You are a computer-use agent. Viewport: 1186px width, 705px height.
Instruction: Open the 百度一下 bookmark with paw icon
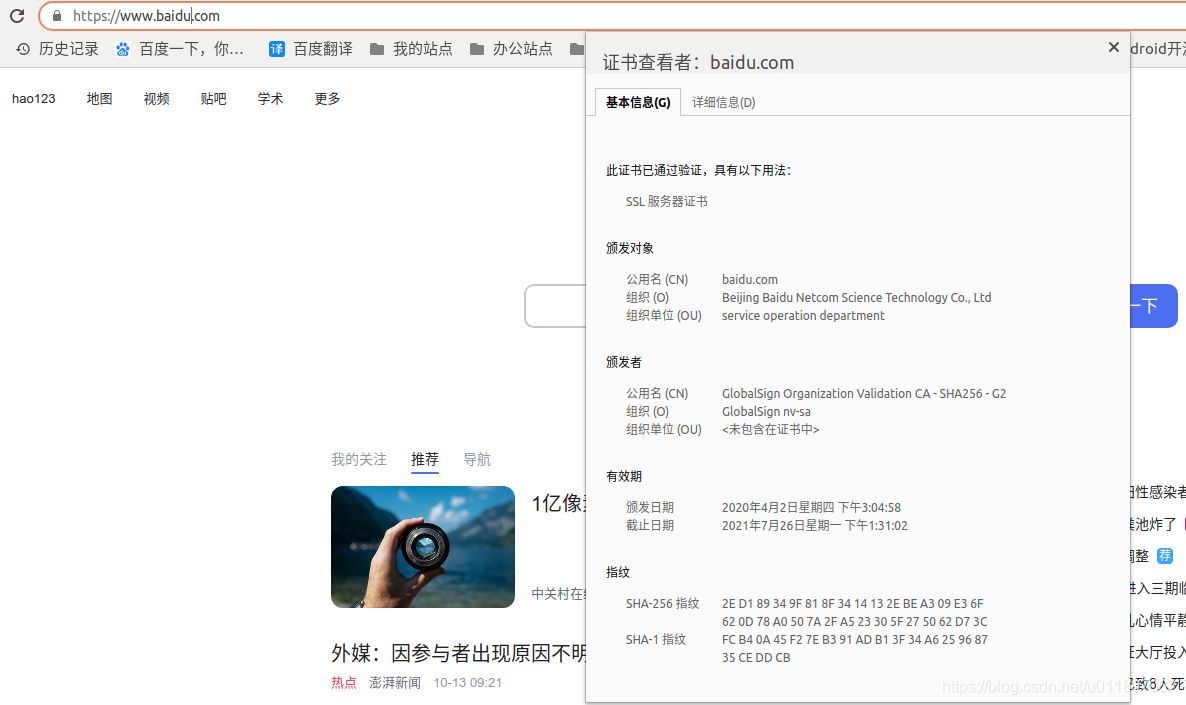point(179,49)
